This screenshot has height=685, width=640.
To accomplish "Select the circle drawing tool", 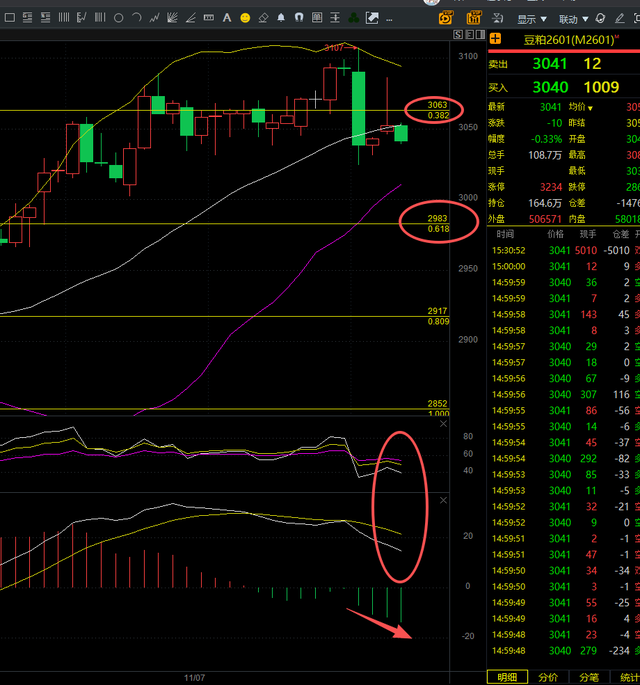I will [118, 18].
